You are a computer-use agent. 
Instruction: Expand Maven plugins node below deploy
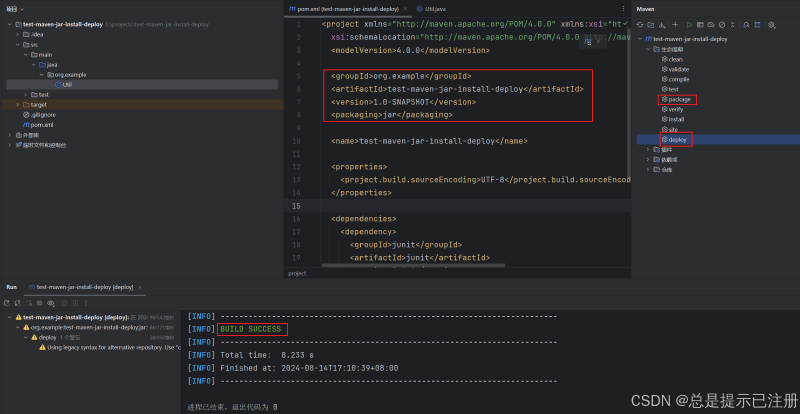coord(648,150)
